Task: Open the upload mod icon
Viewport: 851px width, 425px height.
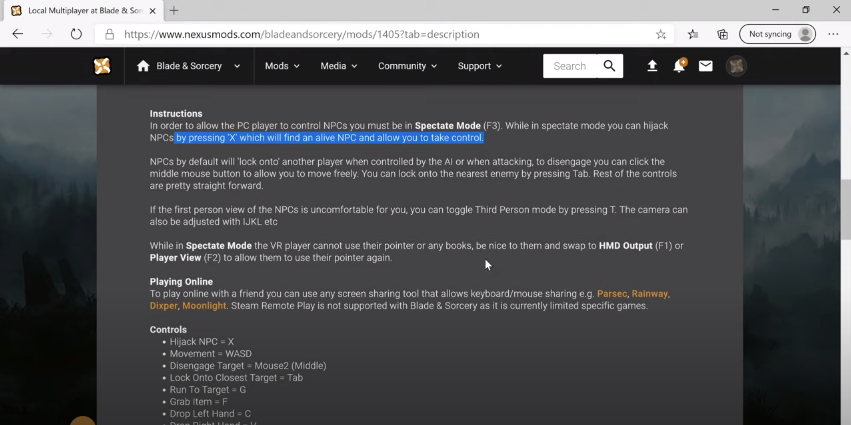Action: (x=652, y=66)
